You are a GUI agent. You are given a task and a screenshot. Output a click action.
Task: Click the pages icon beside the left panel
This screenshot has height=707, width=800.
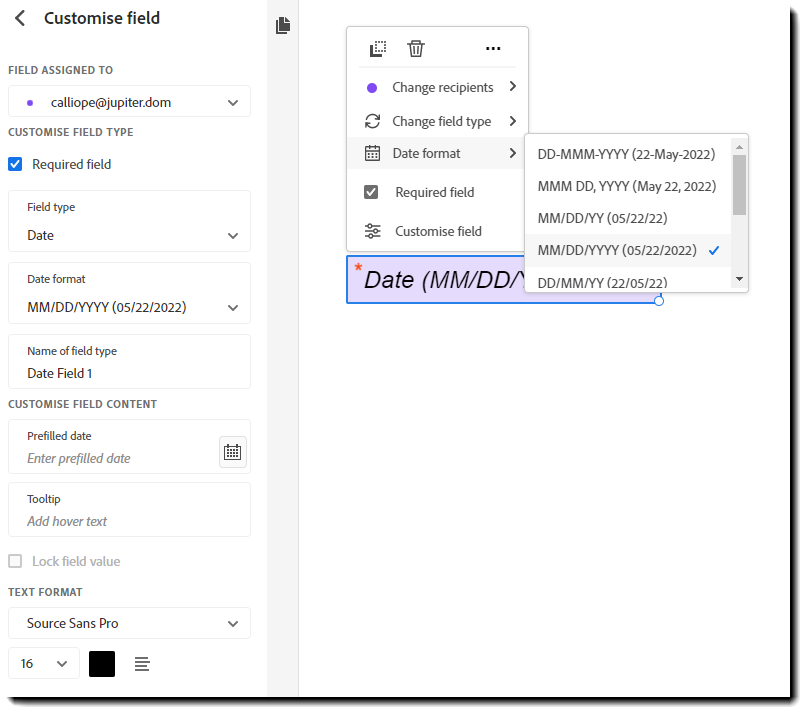pos(283,26)
